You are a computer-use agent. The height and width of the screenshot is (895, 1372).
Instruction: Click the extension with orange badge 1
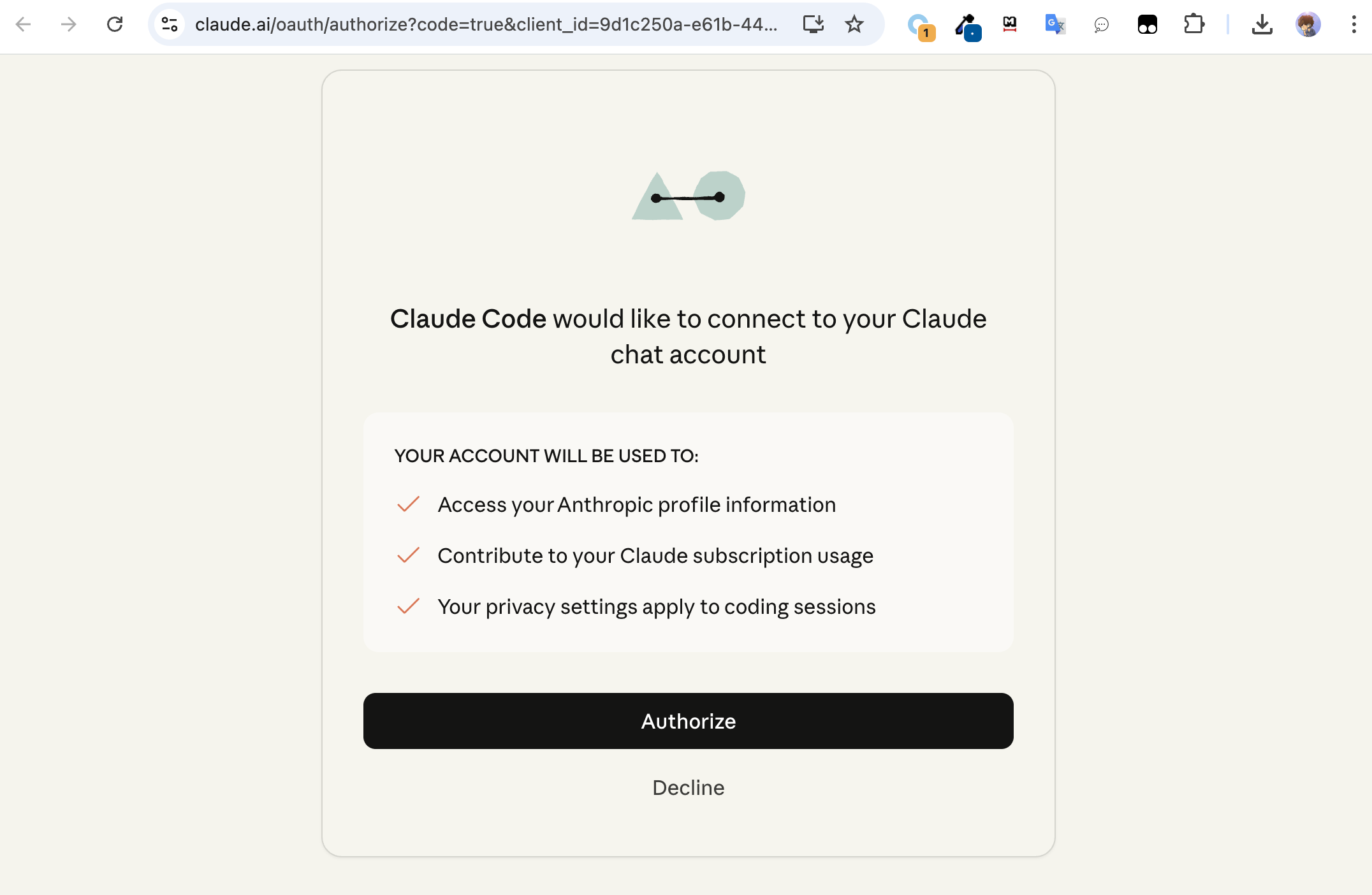click(x=920, y=25)
